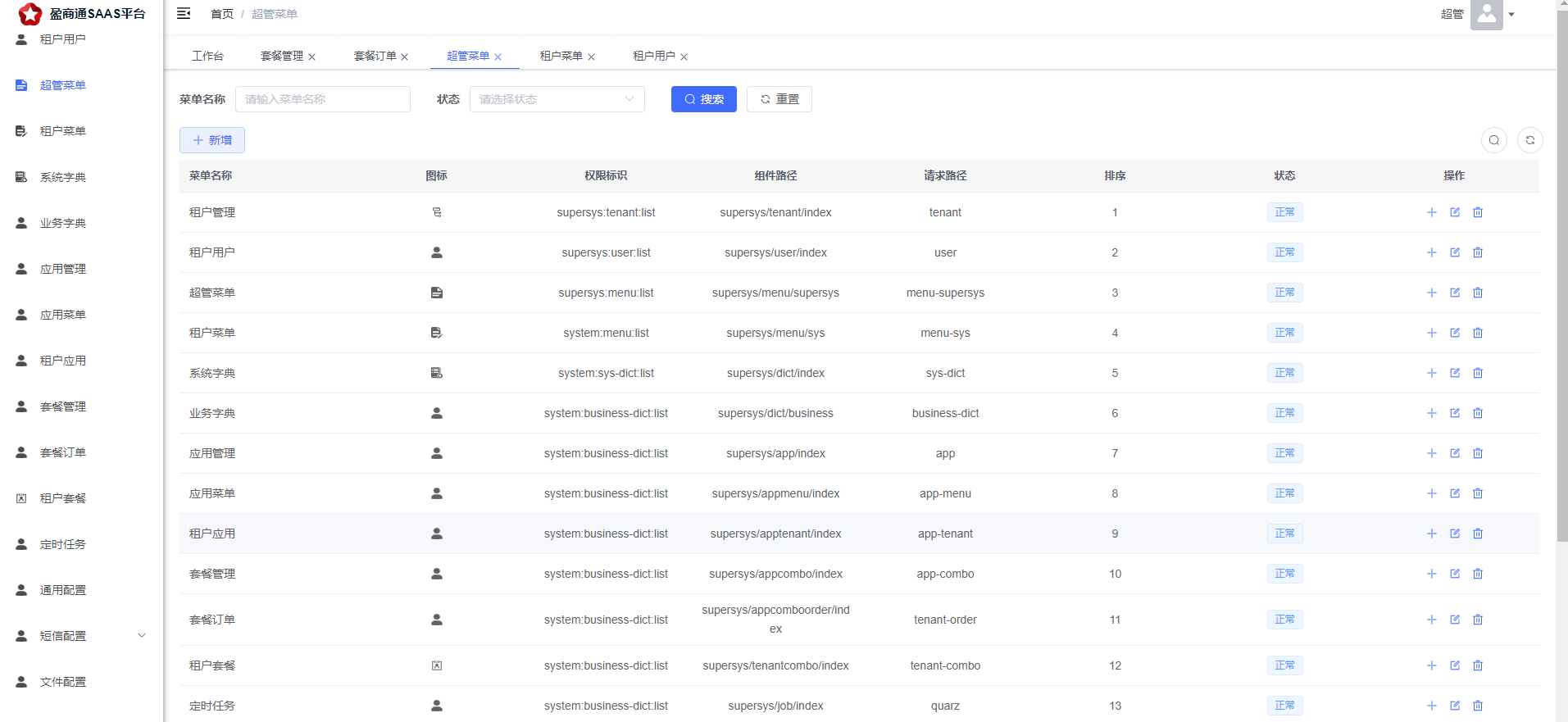
Task: Click the edit icon in 租户菜单 row
Action: 1455,333
